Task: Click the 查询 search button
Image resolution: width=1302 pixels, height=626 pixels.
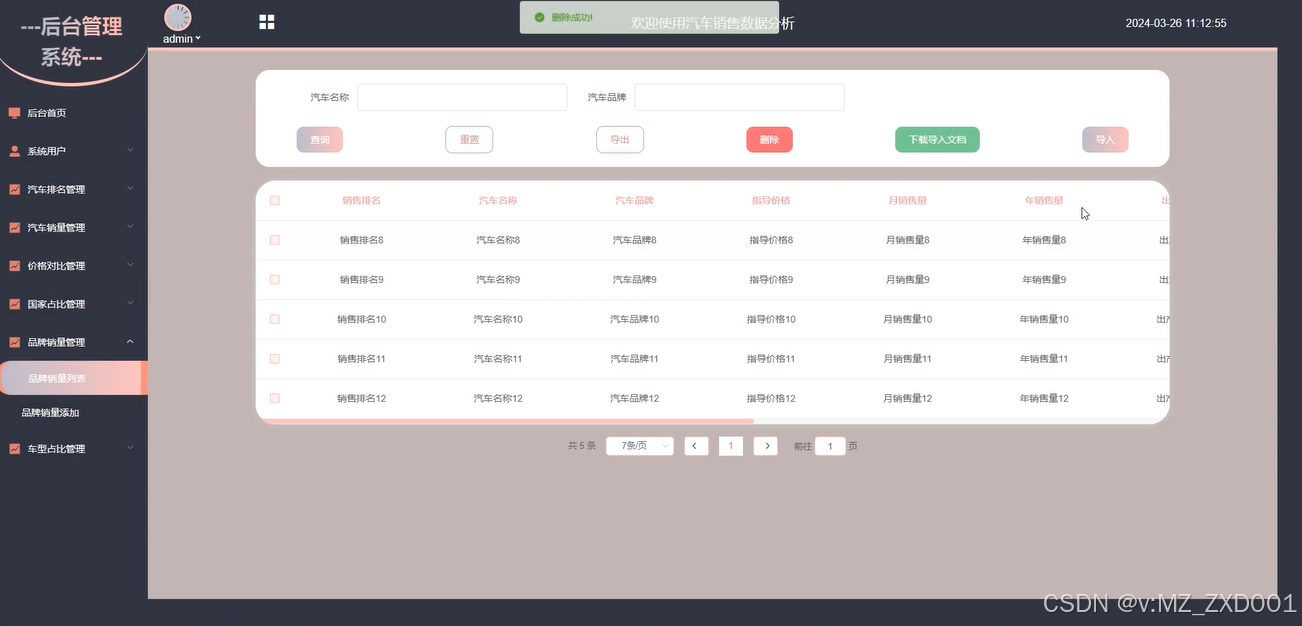Action: point(320,140)
